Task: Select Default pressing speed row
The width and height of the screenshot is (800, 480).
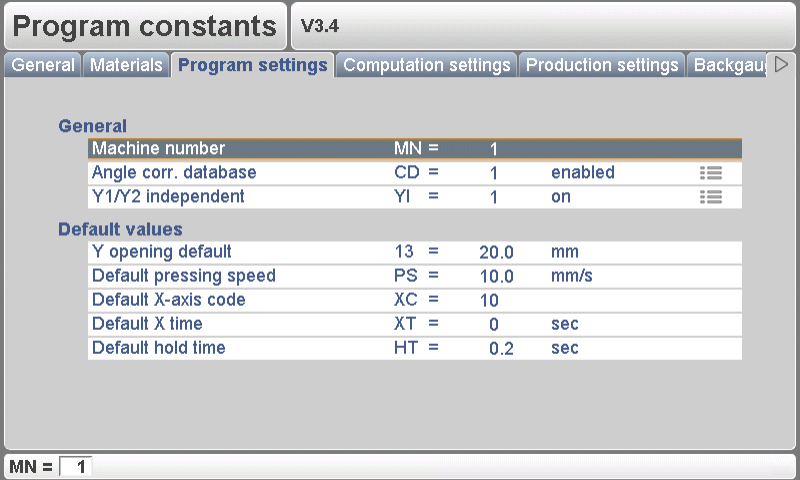Action: tap(414, 275)
